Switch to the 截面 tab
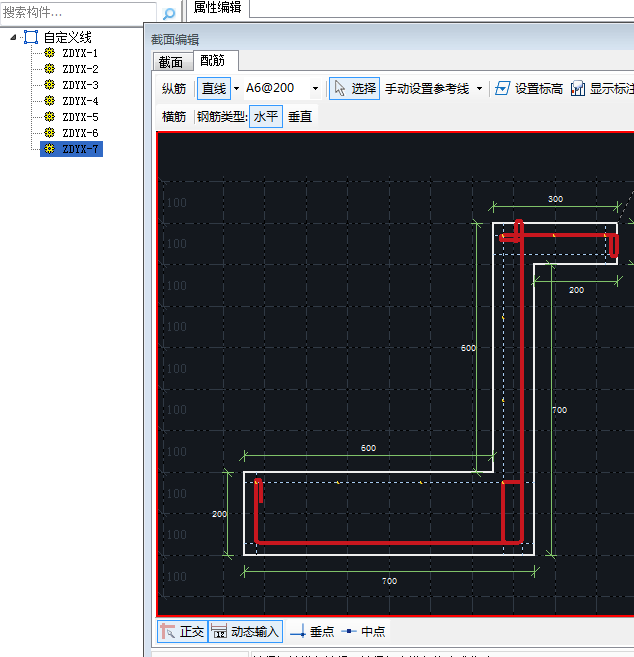Viewport: 634px width, 657px height. point(171,62)
